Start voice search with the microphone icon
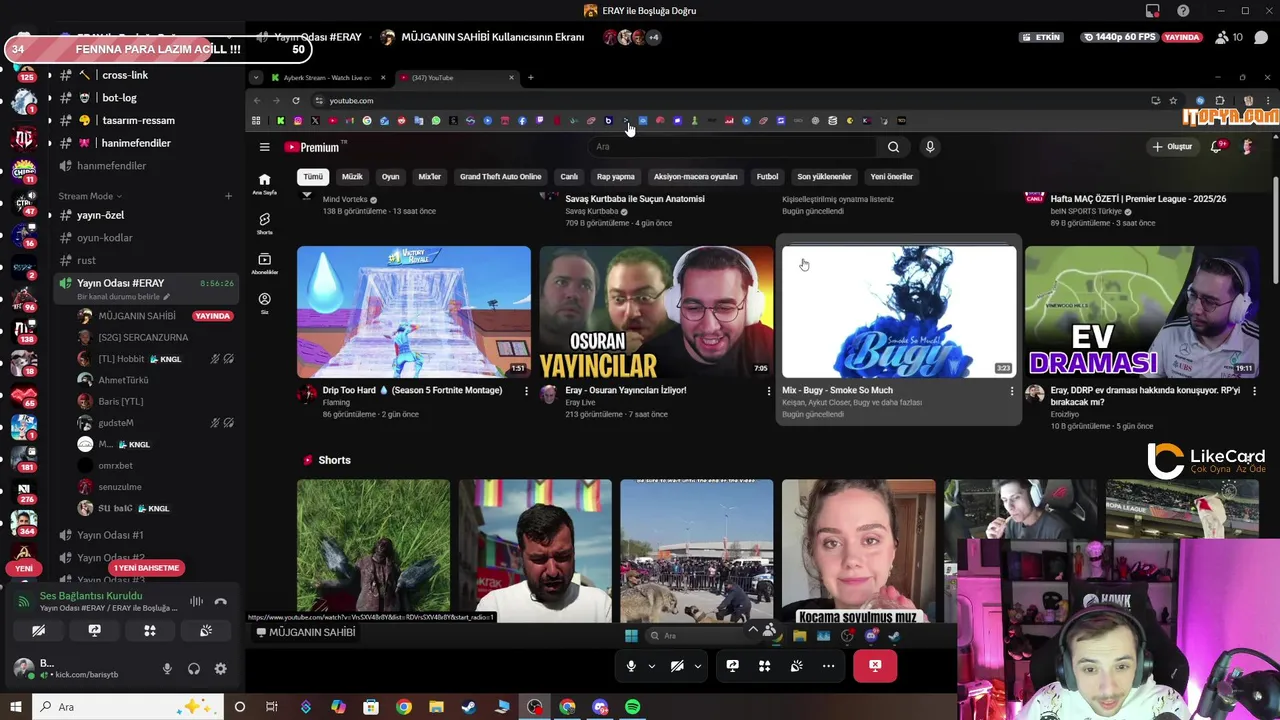 (x=930, y=147)
